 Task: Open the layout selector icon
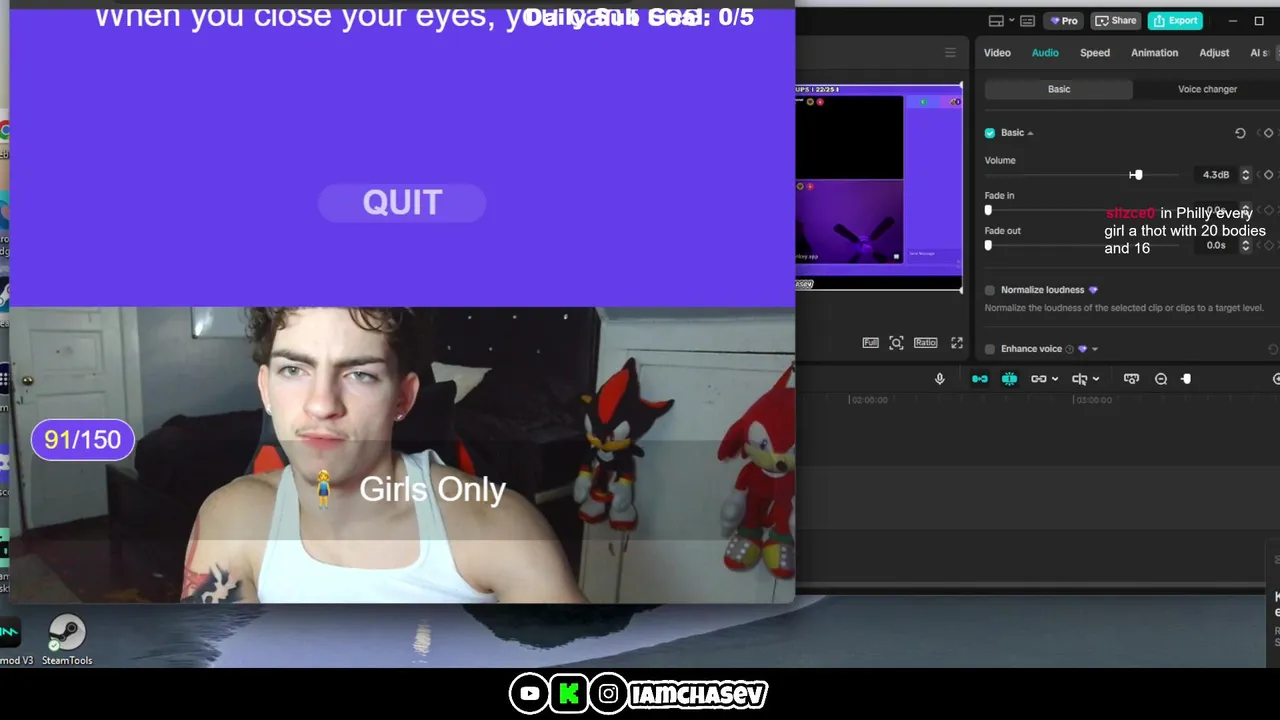point(996,20)
